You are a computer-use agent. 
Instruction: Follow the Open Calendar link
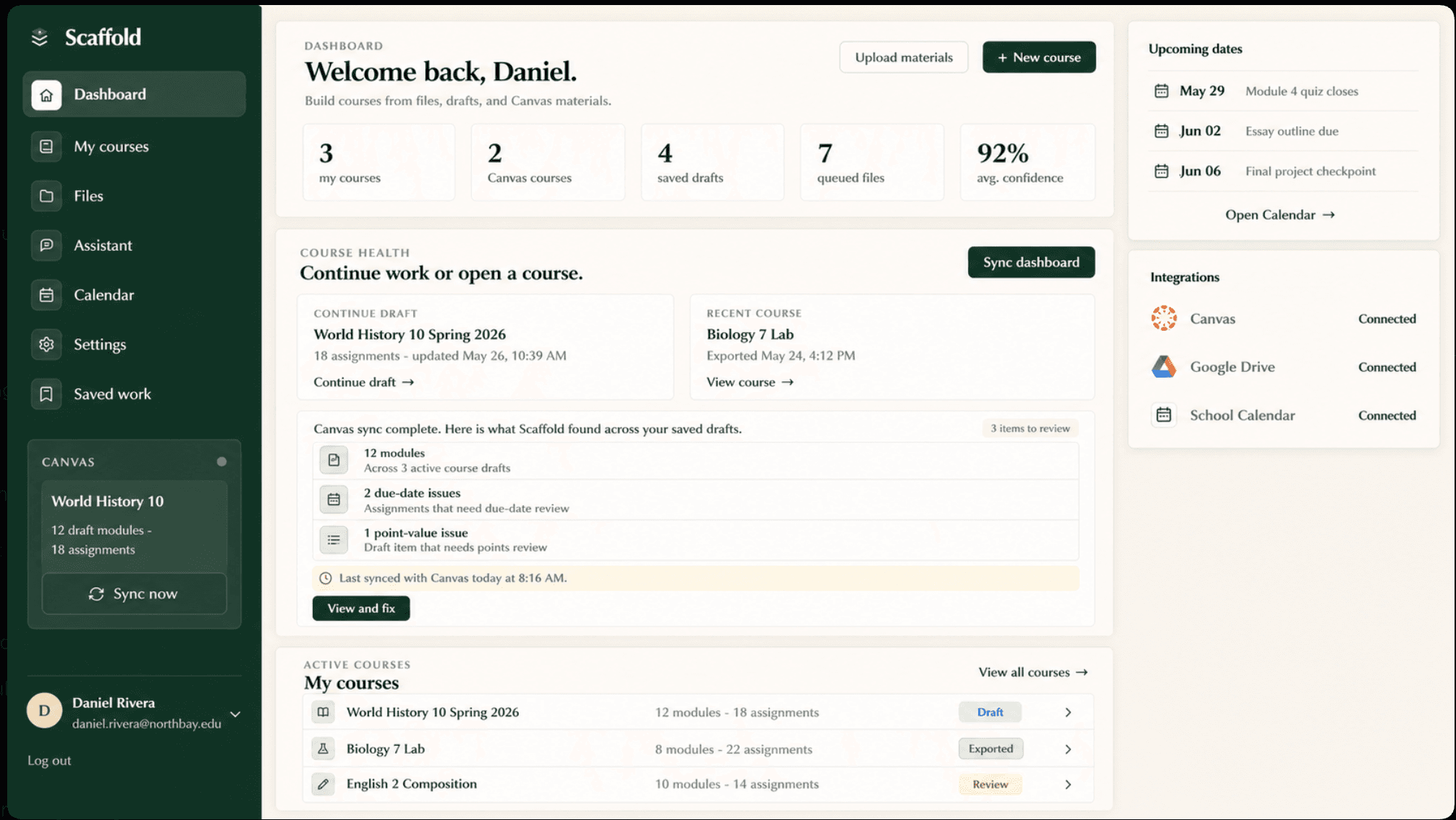point(1280,215)
